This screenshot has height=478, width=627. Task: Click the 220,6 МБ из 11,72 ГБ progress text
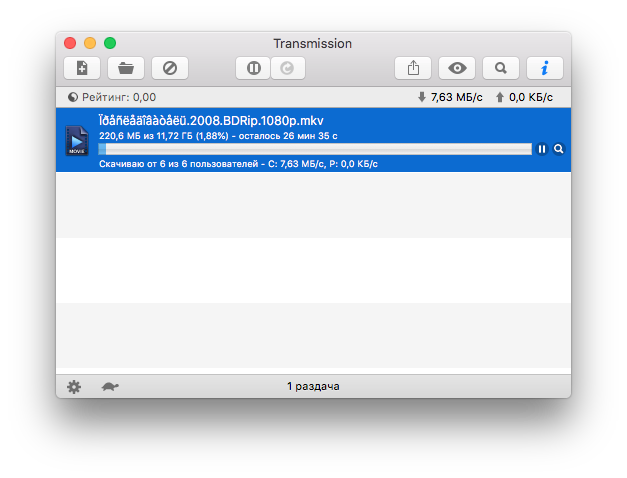point(218,136)
